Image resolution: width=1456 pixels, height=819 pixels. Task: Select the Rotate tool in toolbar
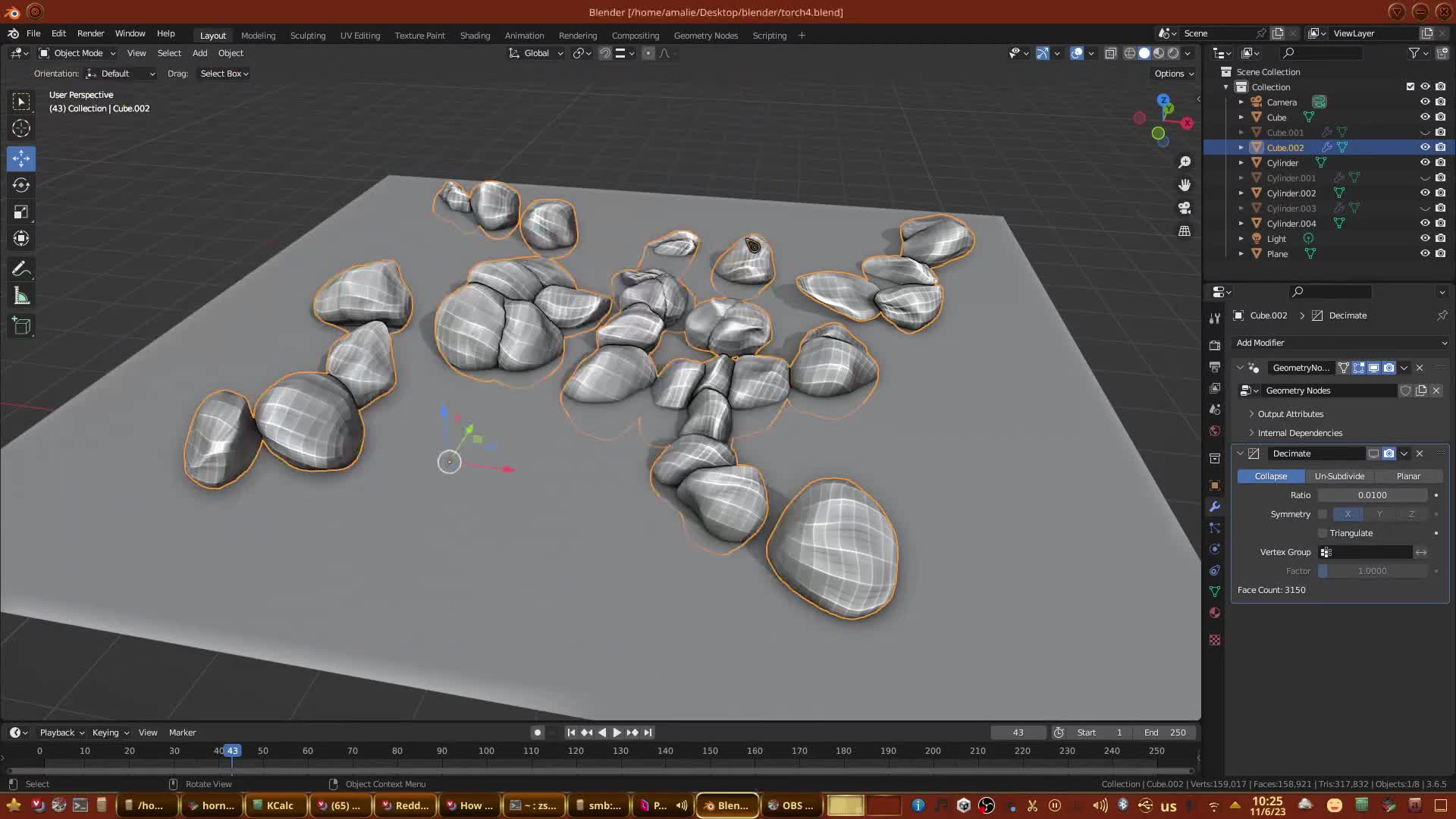pyautogui.click(x=21, y=186)
